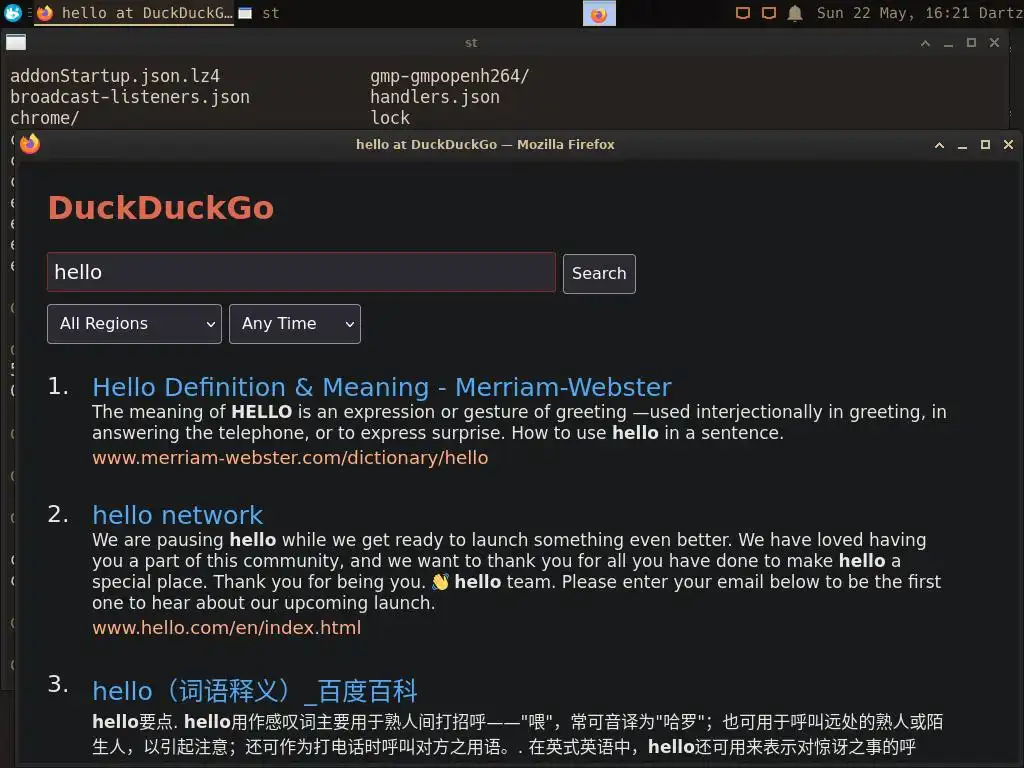
Task: Minimize the Mozilla Firefox window
Action: (x=962, y=145)
